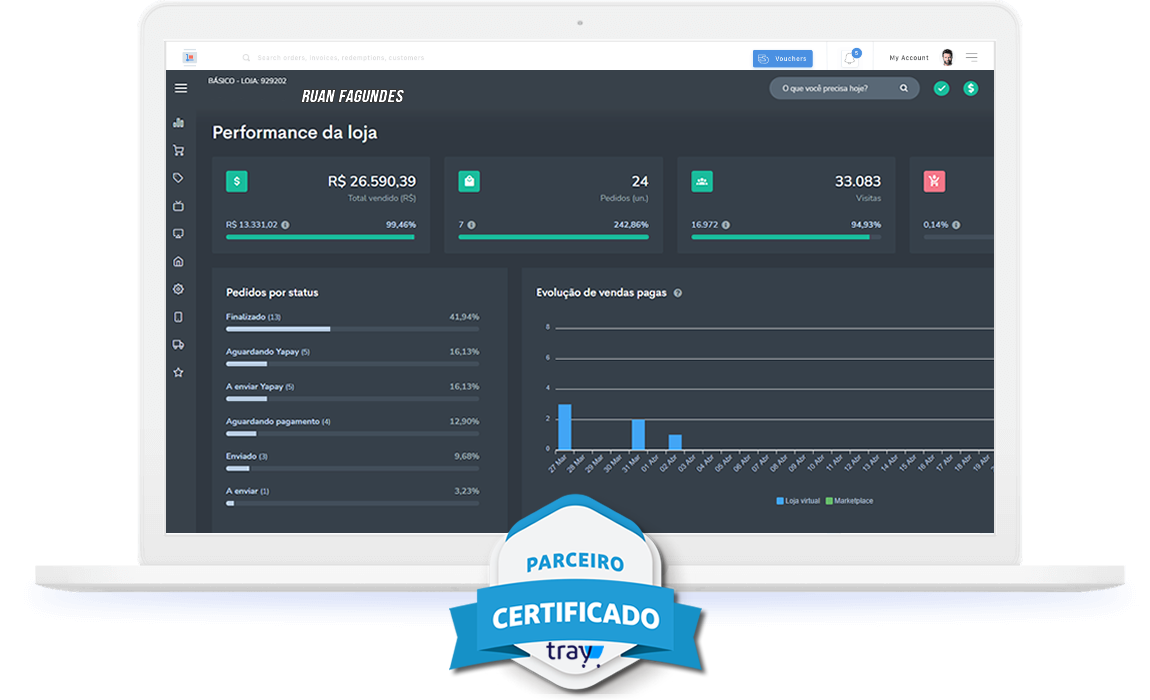Click 'Pedidos por status' heading

[272, 293]
